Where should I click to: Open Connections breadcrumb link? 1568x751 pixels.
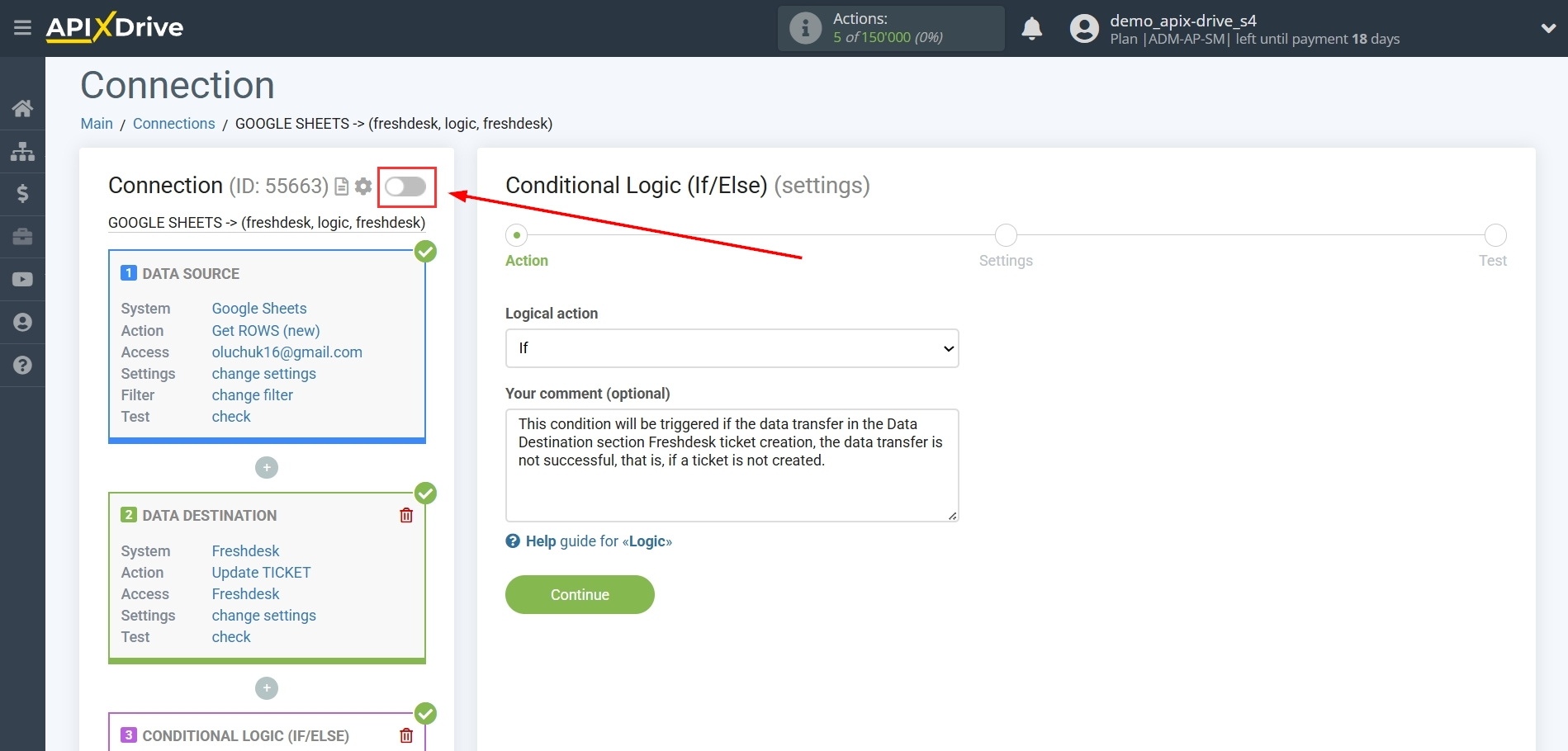[174, 124]
